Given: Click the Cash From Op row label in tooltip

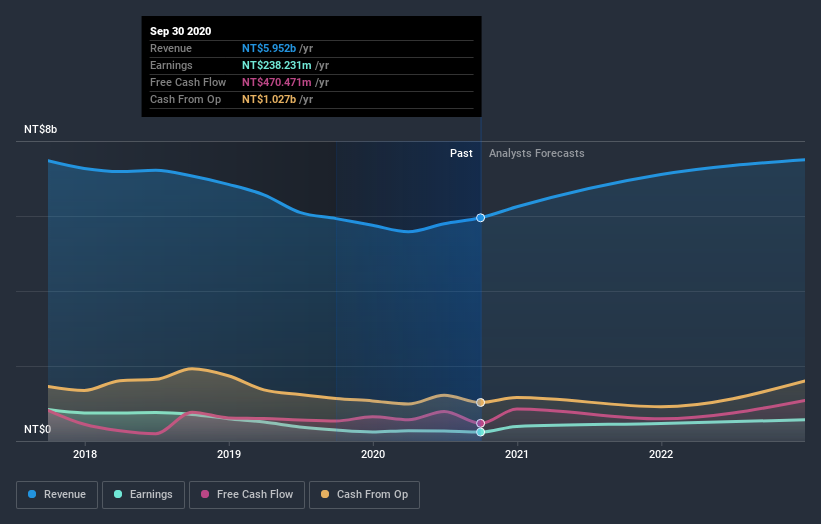Looking at the screenshot, I should (185, 99).
